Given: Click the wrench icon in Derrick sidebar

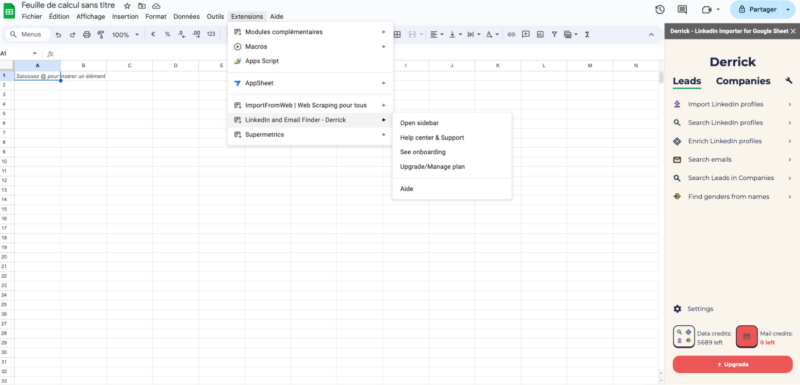Looking at the screenshot, I should point(789,81).
